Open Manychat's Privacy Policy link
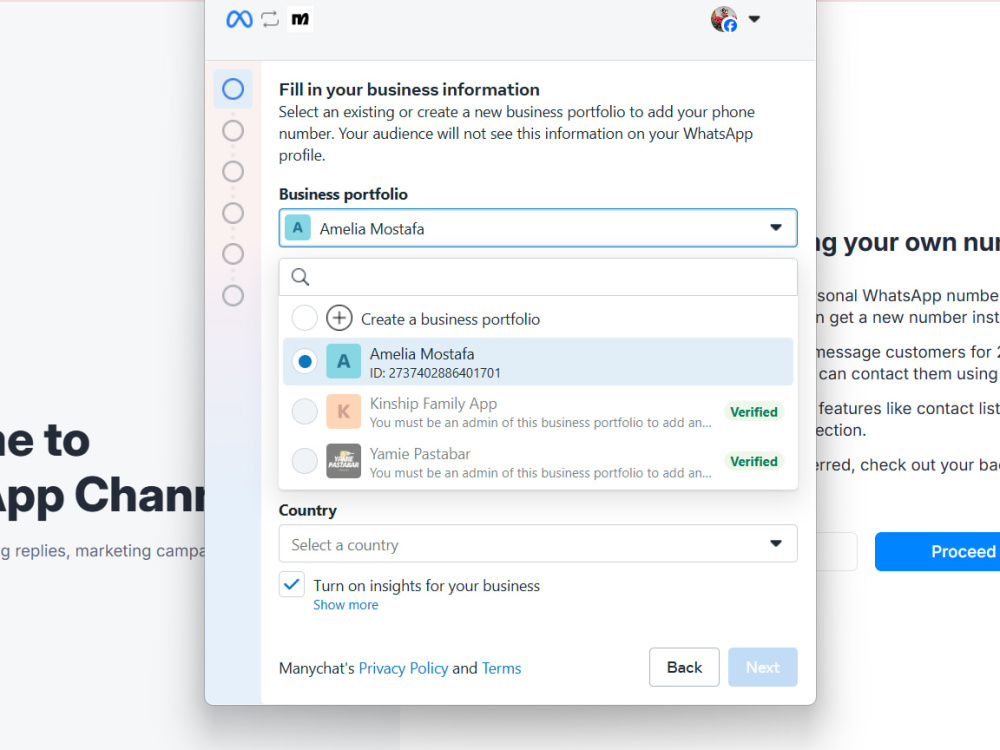Image resolution: width=1000 pixels, height=750 pixels. point(403,668)
